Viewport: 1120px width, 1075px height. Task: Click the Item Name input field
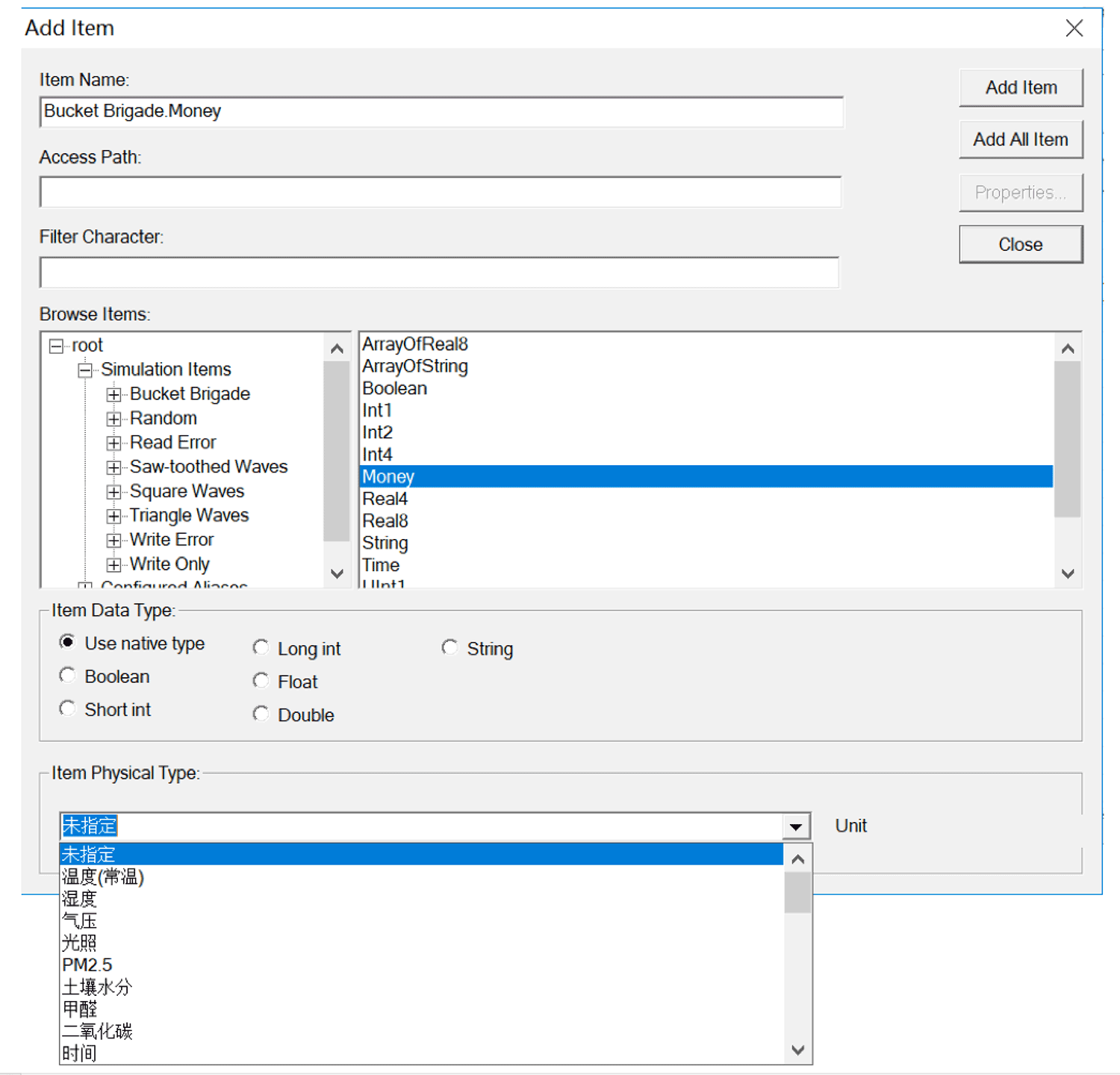tap(441, 112)
